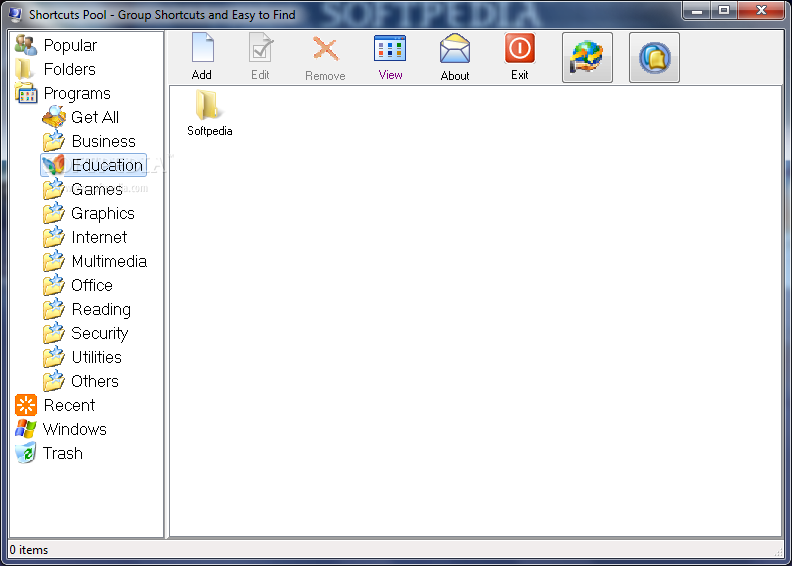The image size is (792, 566).
Task: Click the Add toolbar icon
Action: point(203,48)
